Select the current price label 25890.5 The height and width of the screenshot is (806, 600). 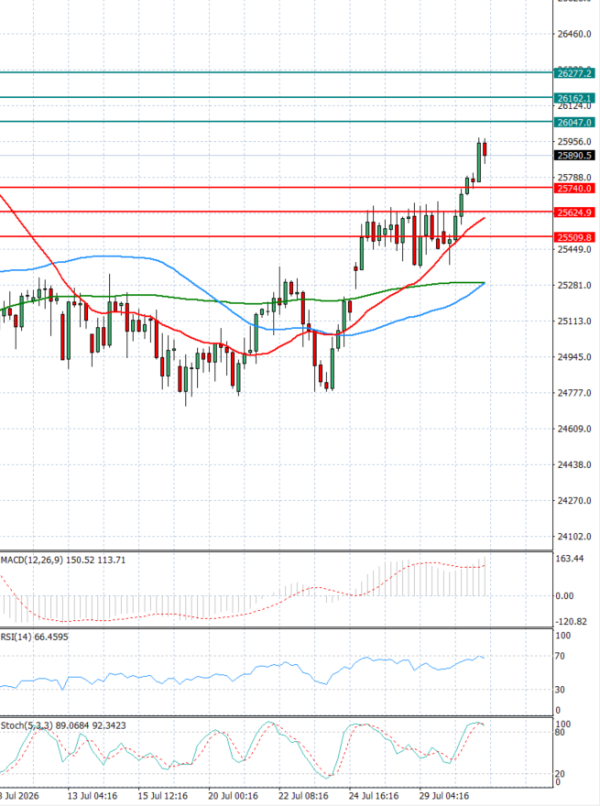[574, 155]
